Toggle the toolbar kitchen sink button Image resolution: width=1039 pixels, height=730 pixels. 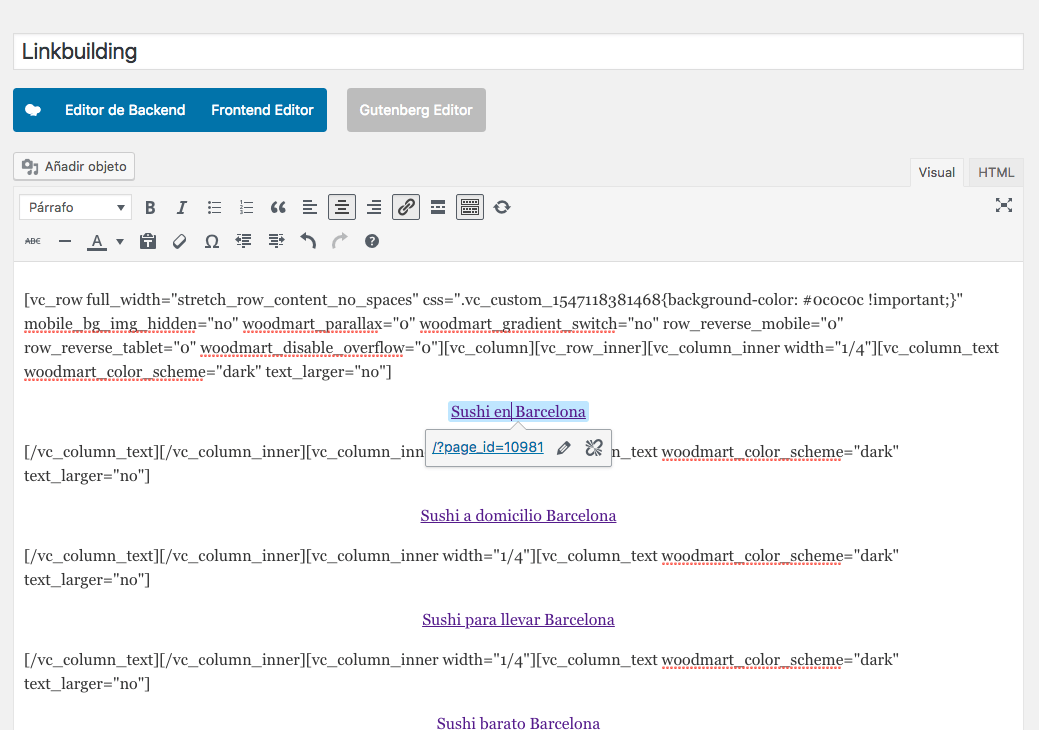pos(470,207)
